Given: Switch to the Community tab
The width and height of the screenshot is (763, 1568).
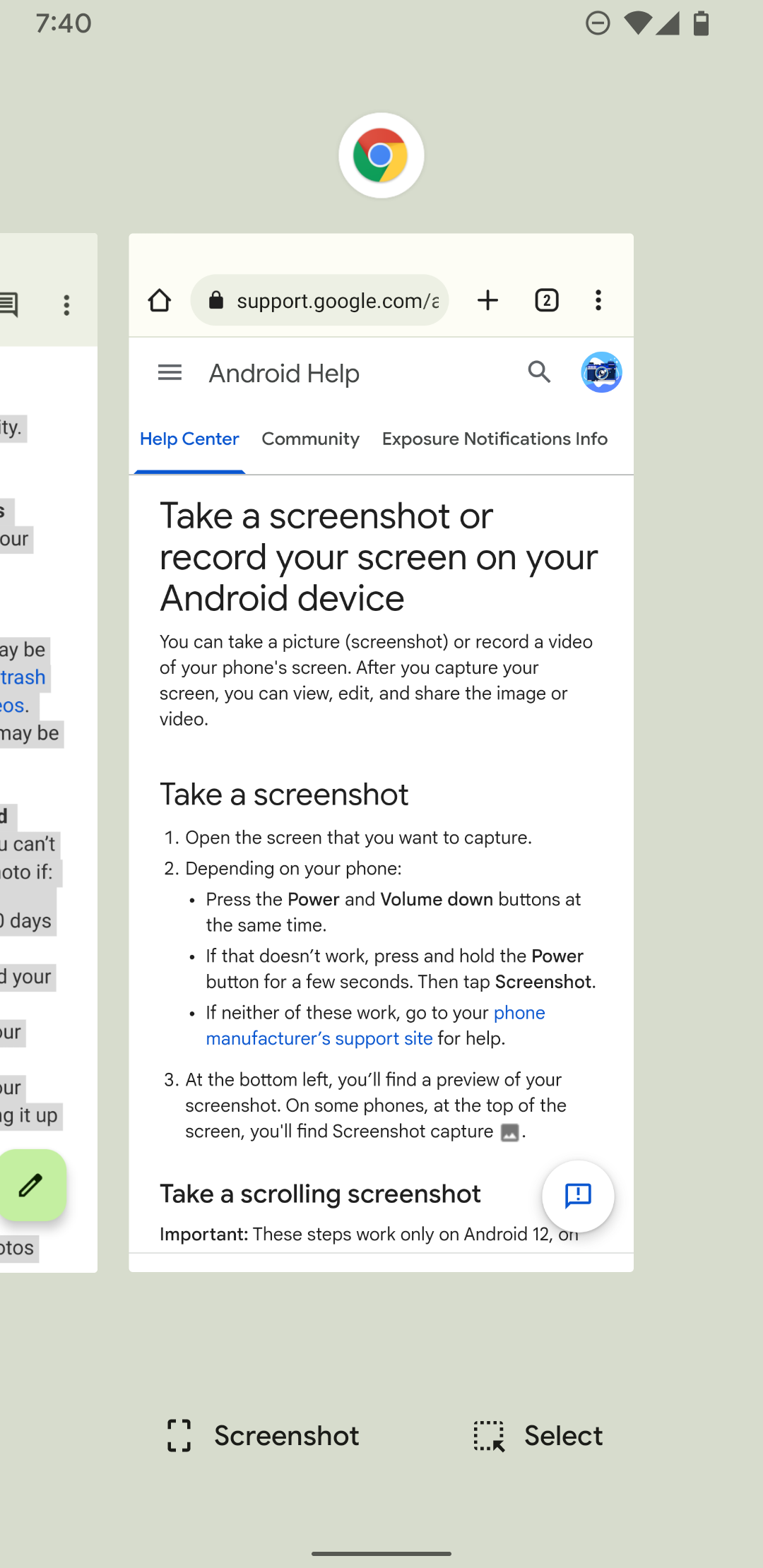Looking at the screenshot, I should click(311, 439).
